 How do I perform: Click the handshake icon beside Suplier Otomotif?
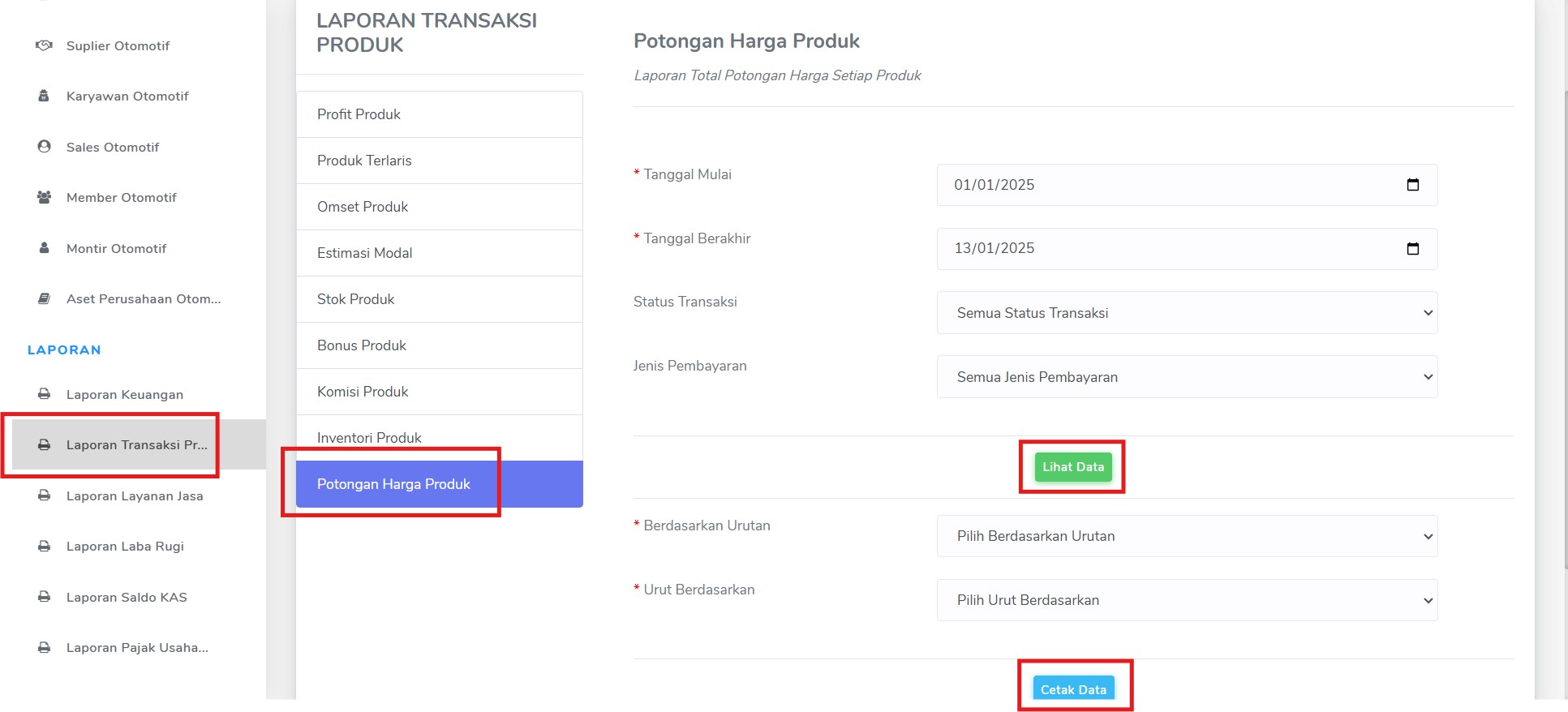(x=44, y=45)
